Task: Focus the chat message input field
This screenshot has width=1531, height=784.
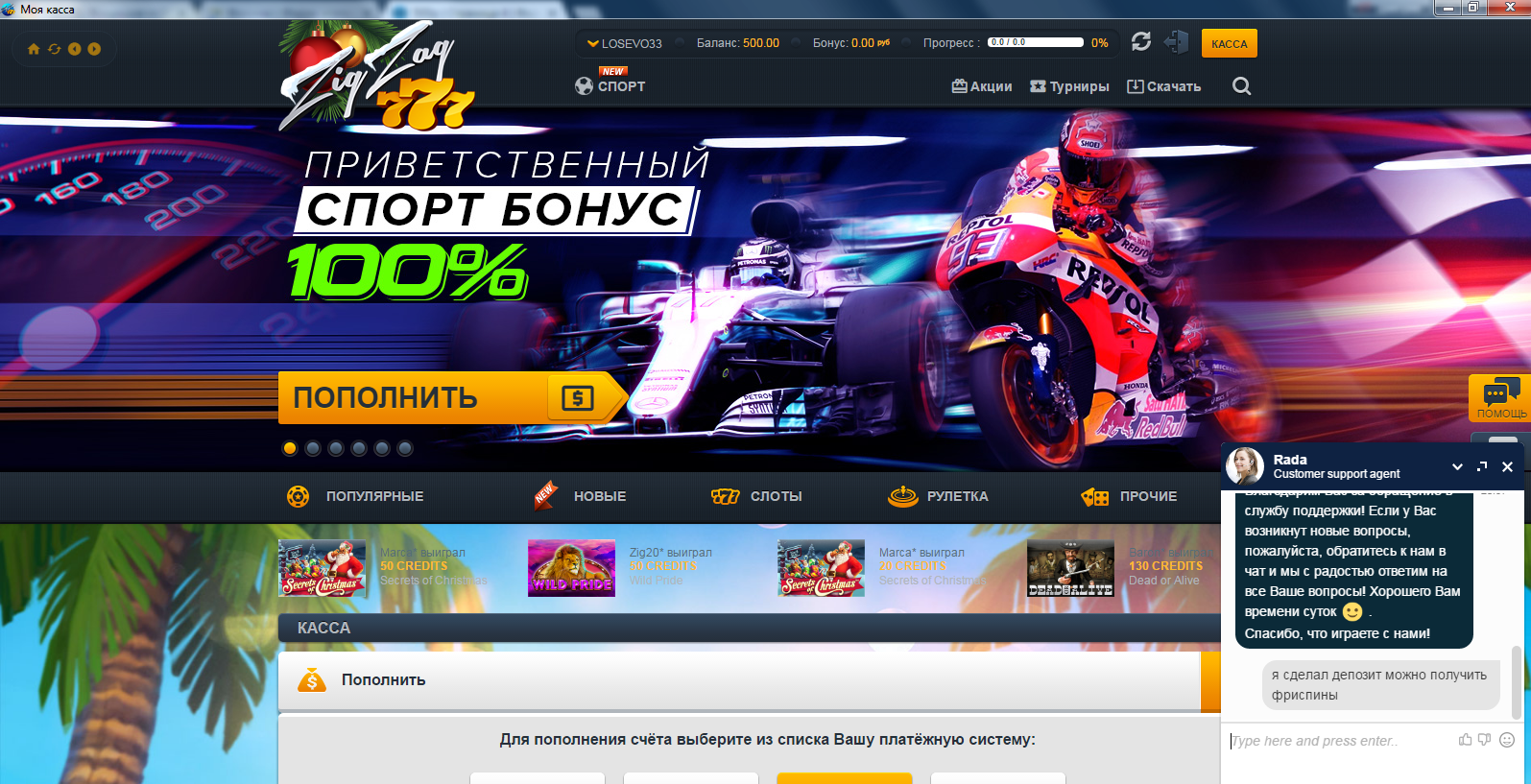Action: [1339, 741]
